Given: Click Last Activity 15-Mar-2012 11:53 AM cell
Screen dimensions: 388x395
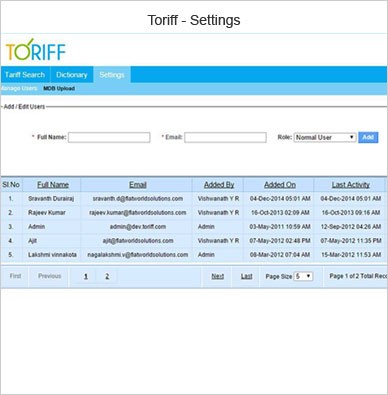Looking at the screenshot, I should (351, 255).
